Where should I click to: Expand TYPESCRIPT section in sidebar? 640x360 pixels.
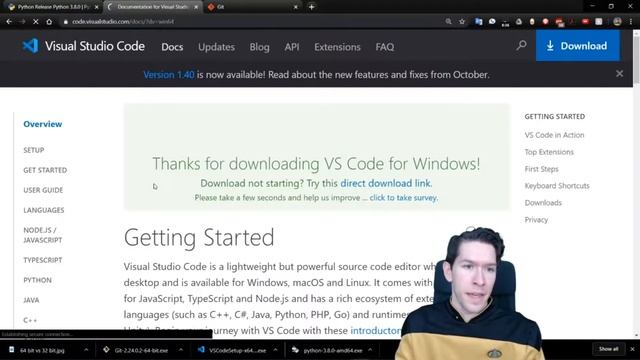pos(42,260)
